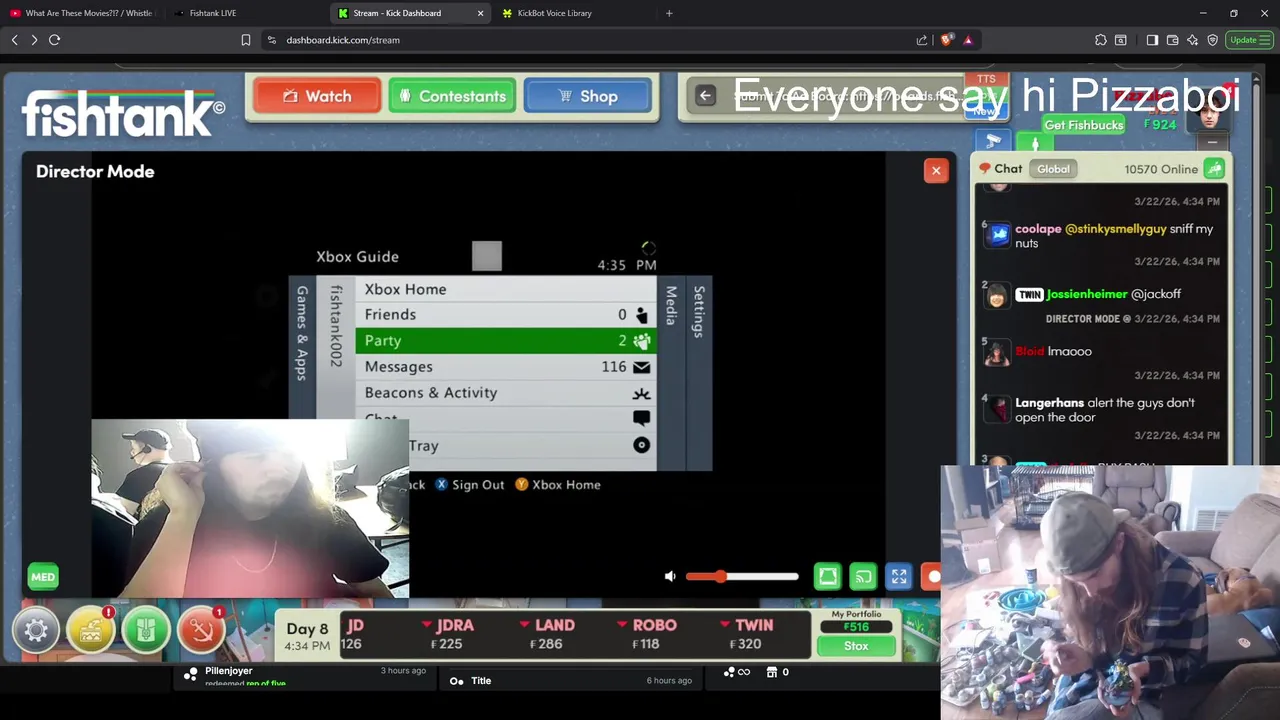Close the Stream - Kick Dashboard tab
The width and height of the screenshot is (1280, 720).
tap(480, 13)
